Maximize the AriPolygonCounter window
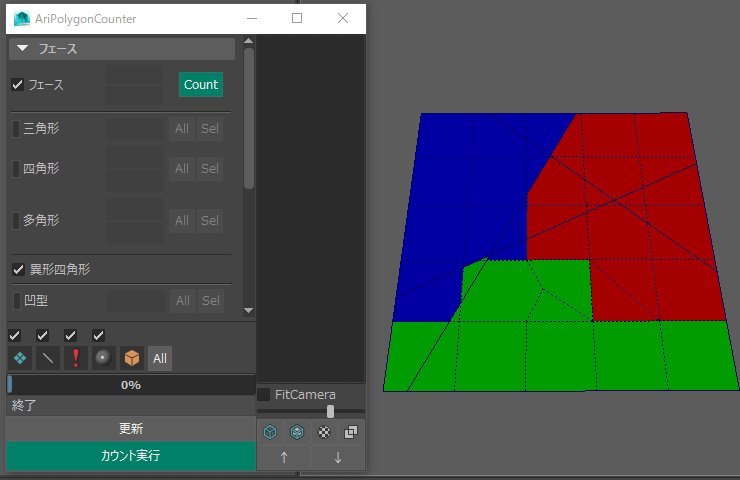Image resolution: width=740 pixels, height=480 pixels. click(x=297, y=18)
